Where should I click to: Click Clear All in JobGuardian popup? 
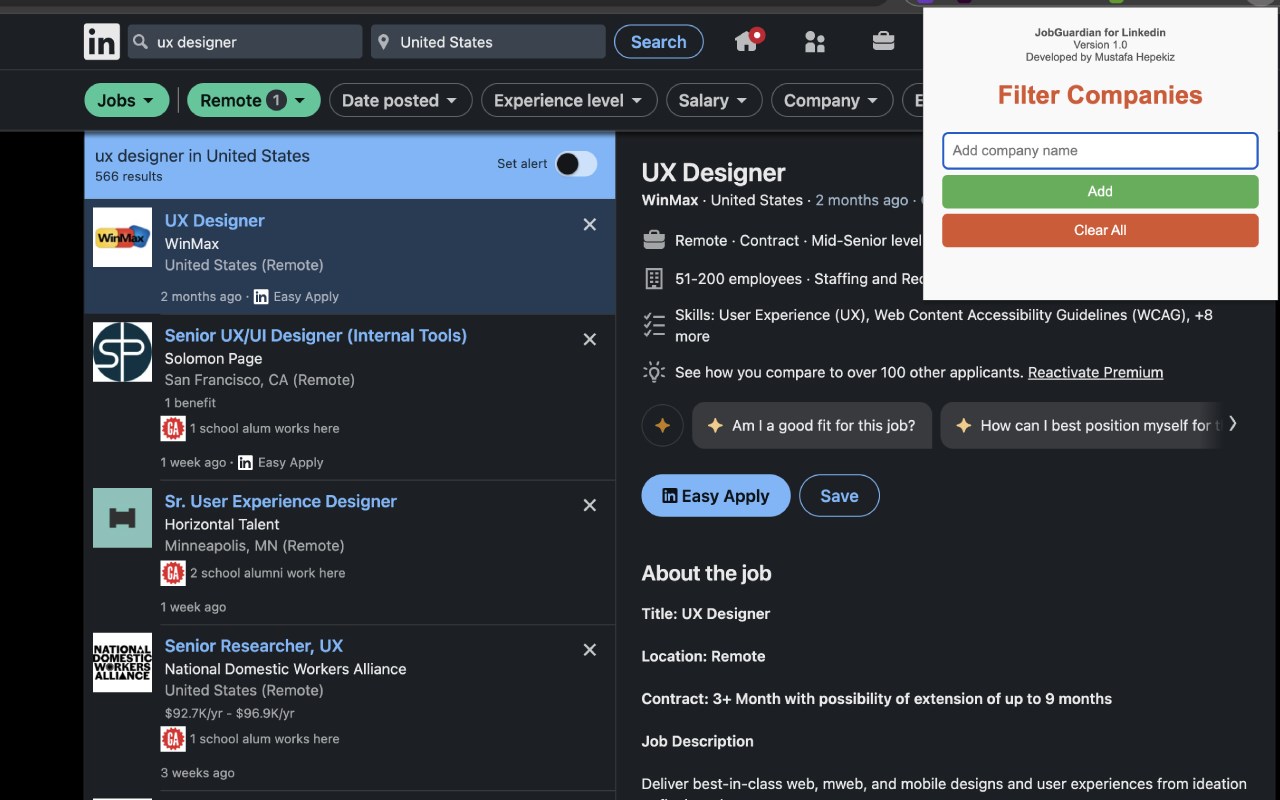[1100, 230]
